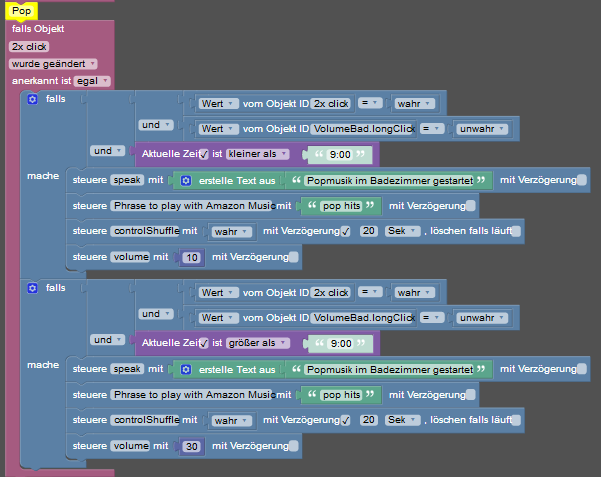Uncheck mit Verzögerung on upper controlShuffle row
The height and width of the screenshot is (477, 601).
coord(345,231)
